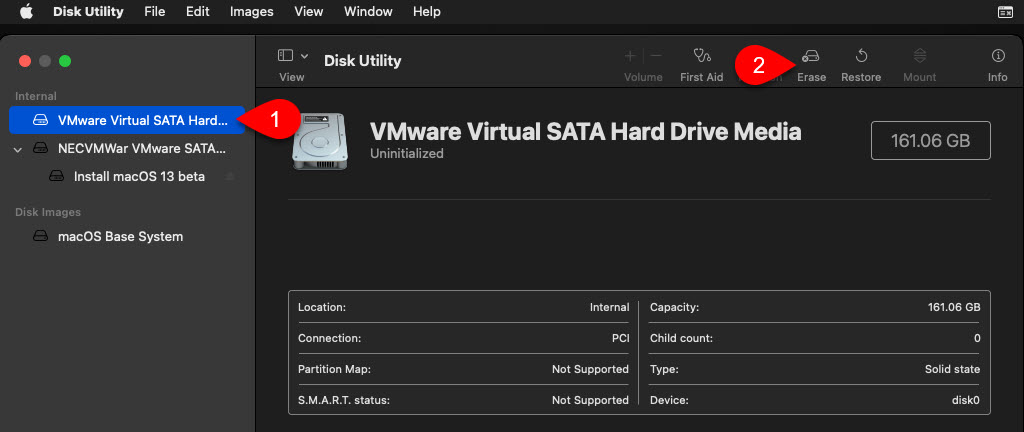Open the Help menu
This screenshot has width=1024, height=432.
coord(426,12)
